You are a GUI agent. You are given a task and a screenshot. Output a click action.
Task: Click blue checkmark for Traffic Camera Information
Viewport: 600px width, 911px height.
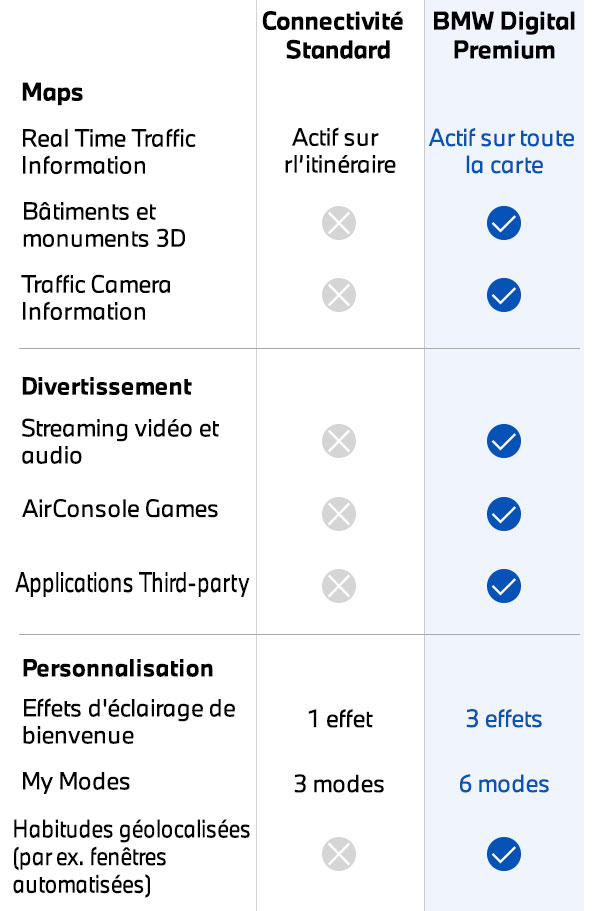[x=504, y=295]
